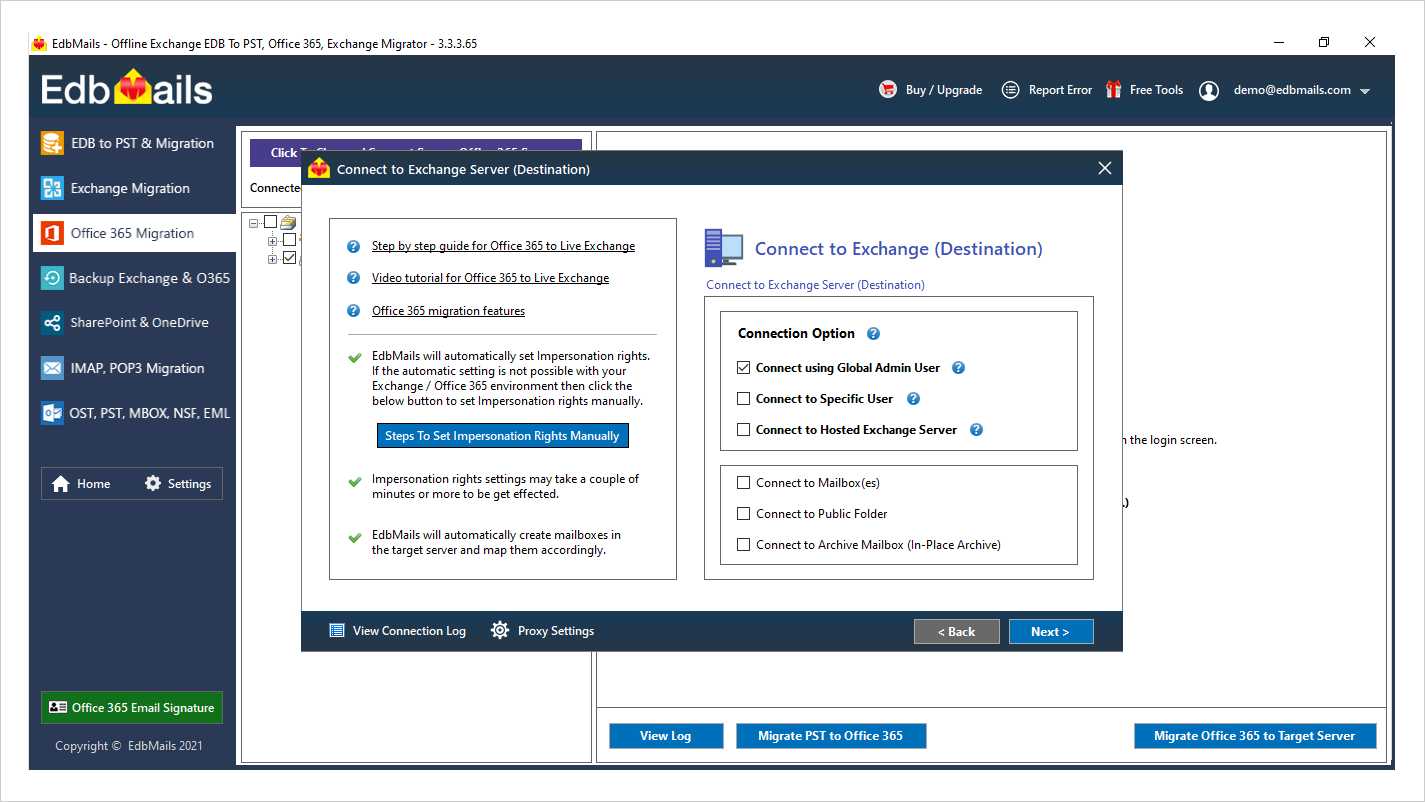This screenshot has width=1425, height=802.
Task: Select IMAP, POP3 Migration envelope icon
Action: click(52, 368)
